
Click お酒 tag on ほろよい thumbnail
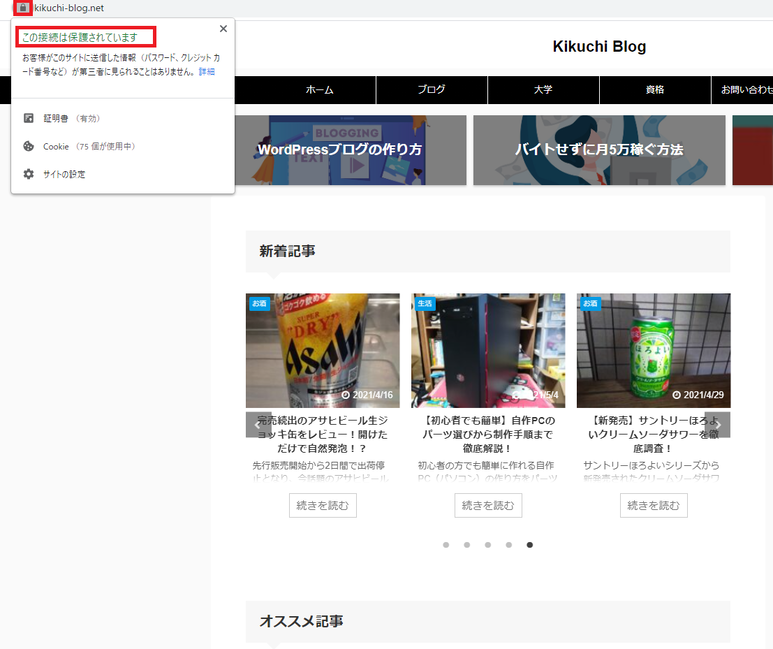coord(590,303)
